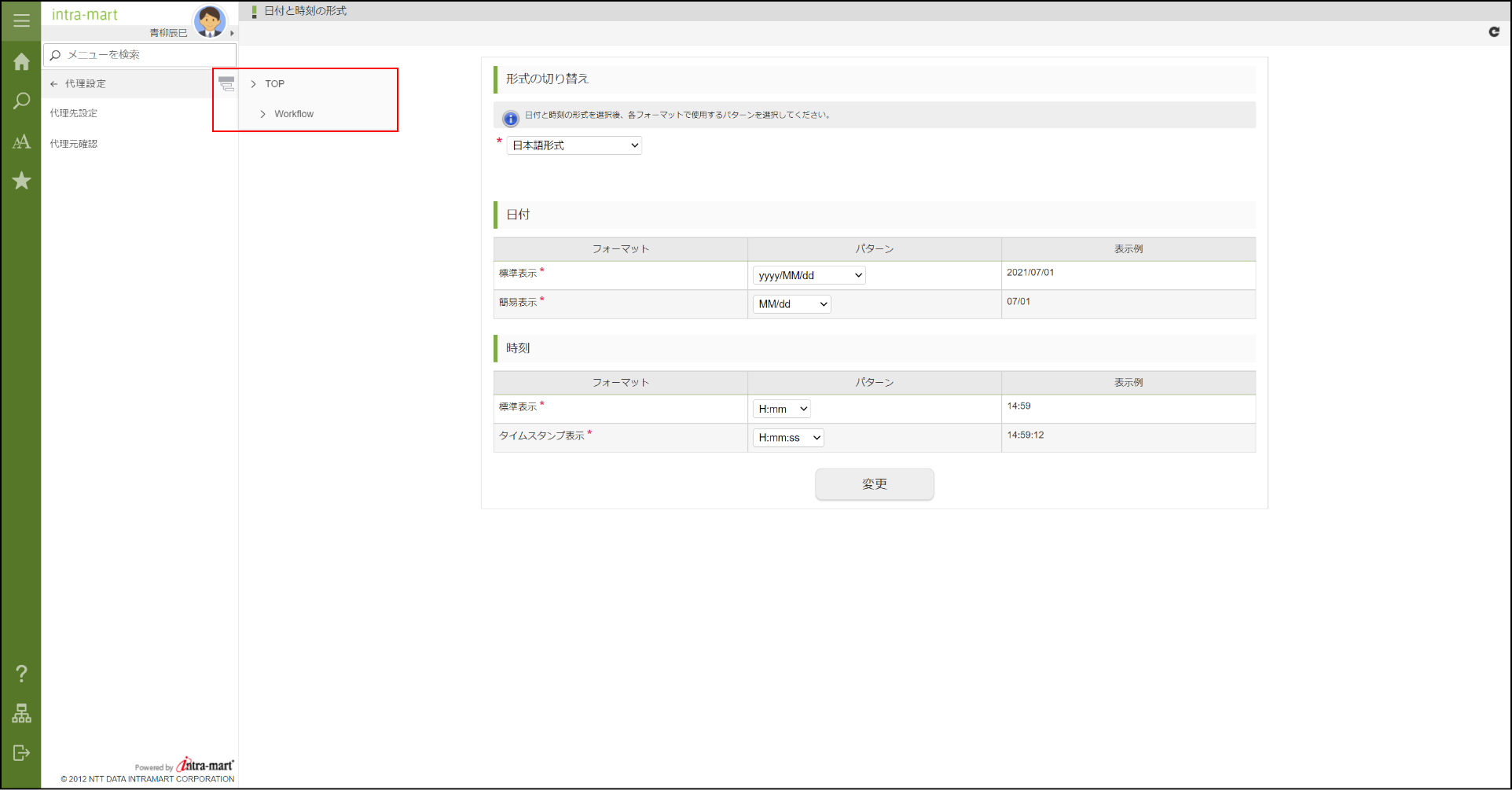1512x790 pixels.
Task: Open the H:mm:ss timestamp pattern dropdown
Action: click(x=787, y=437)
